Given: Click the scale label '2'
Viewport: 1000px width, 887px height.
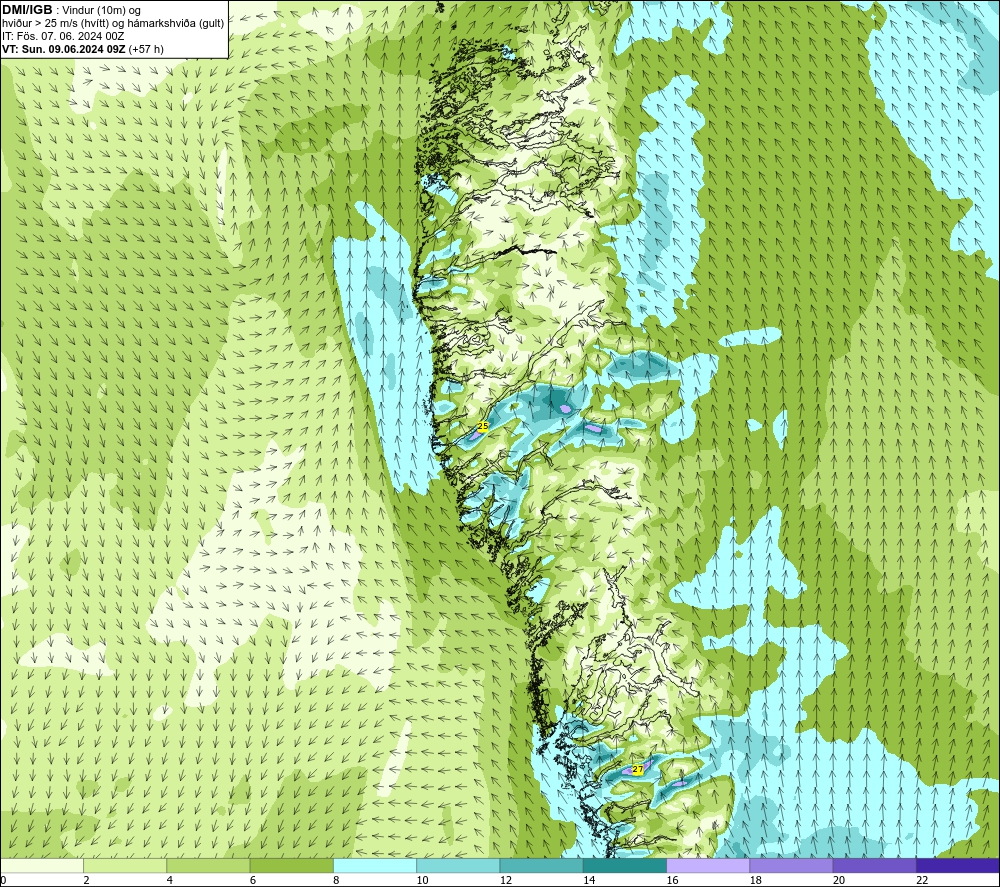Looking at the screenshot, I should click(86, 881).
